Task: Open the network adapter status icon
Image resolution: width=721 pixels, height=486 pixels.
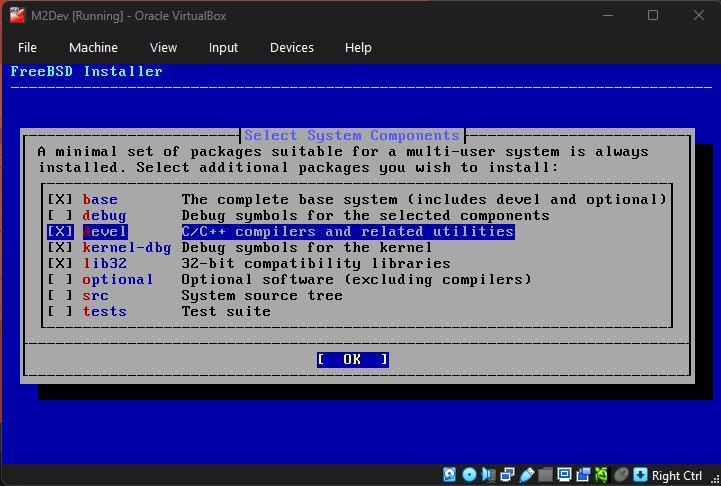Action: coord(507,475)
